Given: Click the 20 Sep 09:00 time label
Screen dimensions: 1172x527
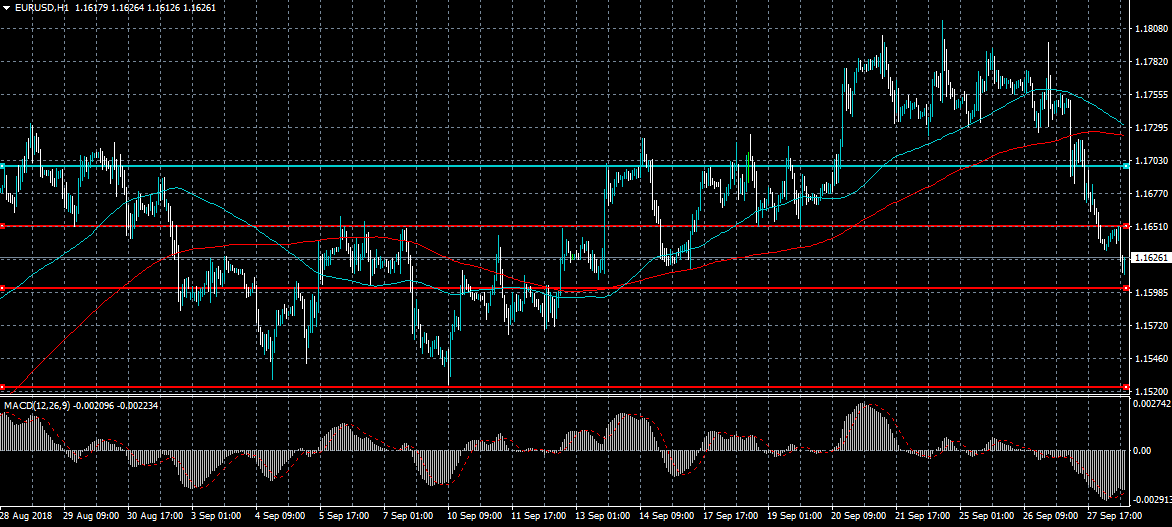Looking at the screenshot, I should 858,516.
